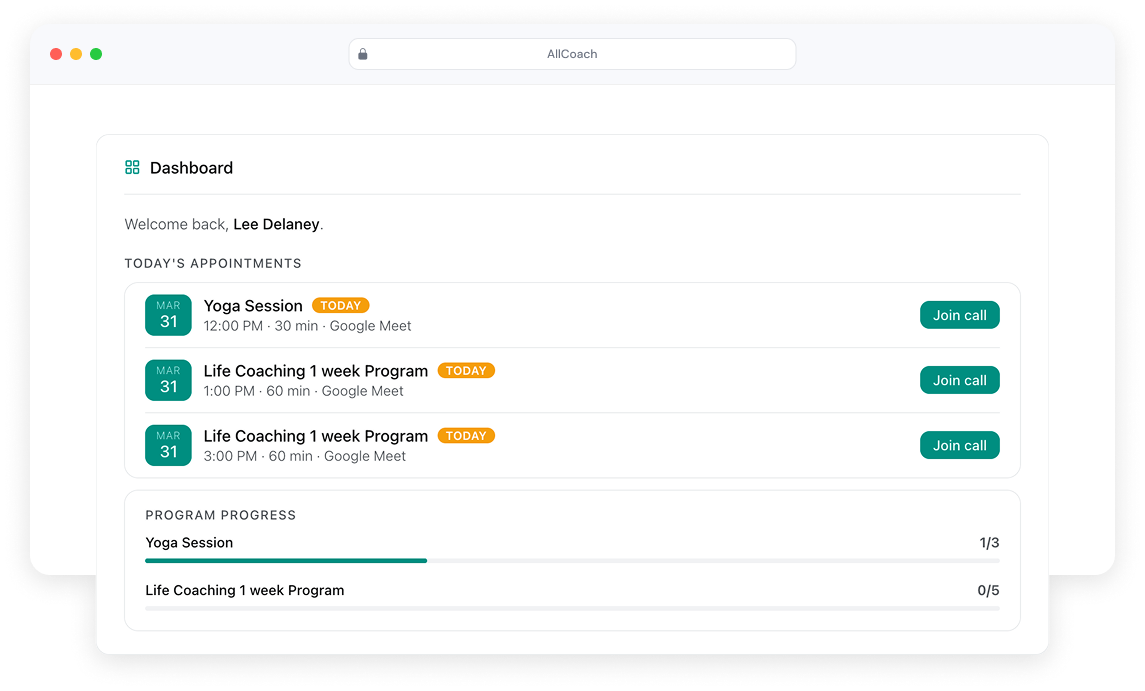The width and height of the screenshot is (1145, 691).
Task: Open the 1:00 PM Life Coaching appointment title
Action: point(315,371)
